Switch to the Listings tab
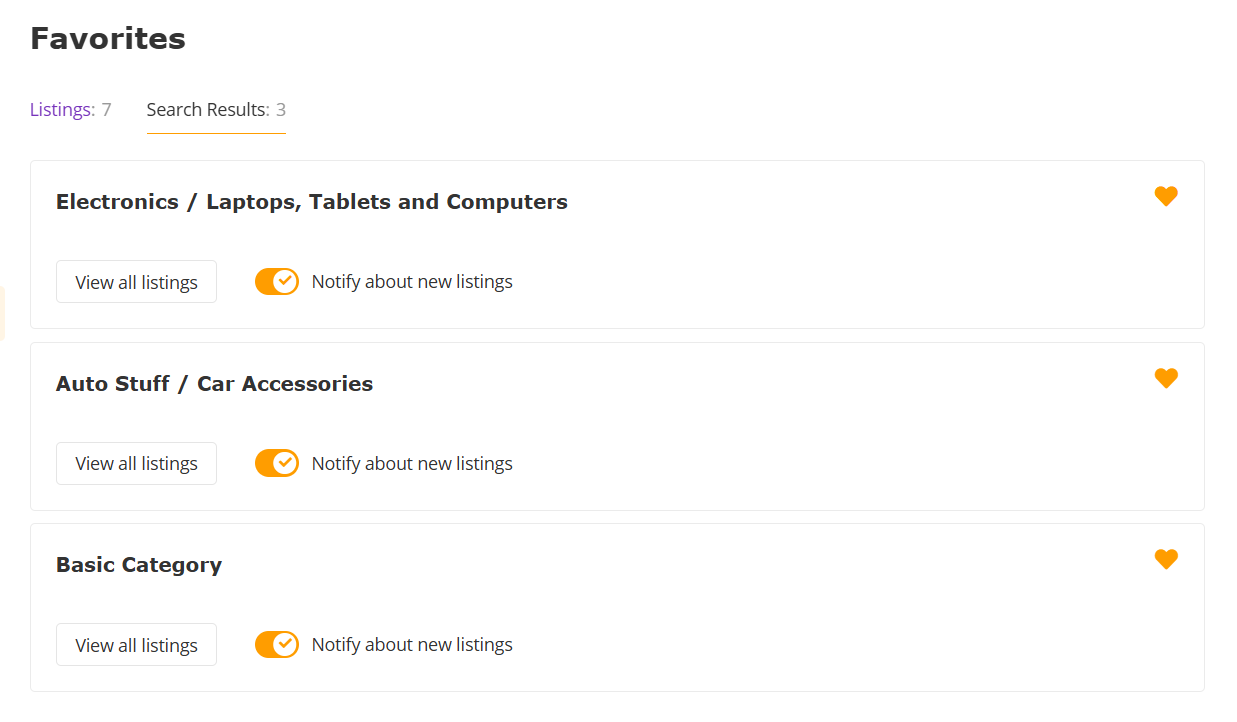The width and height of the screenshot is (1237, 722). 70,110
